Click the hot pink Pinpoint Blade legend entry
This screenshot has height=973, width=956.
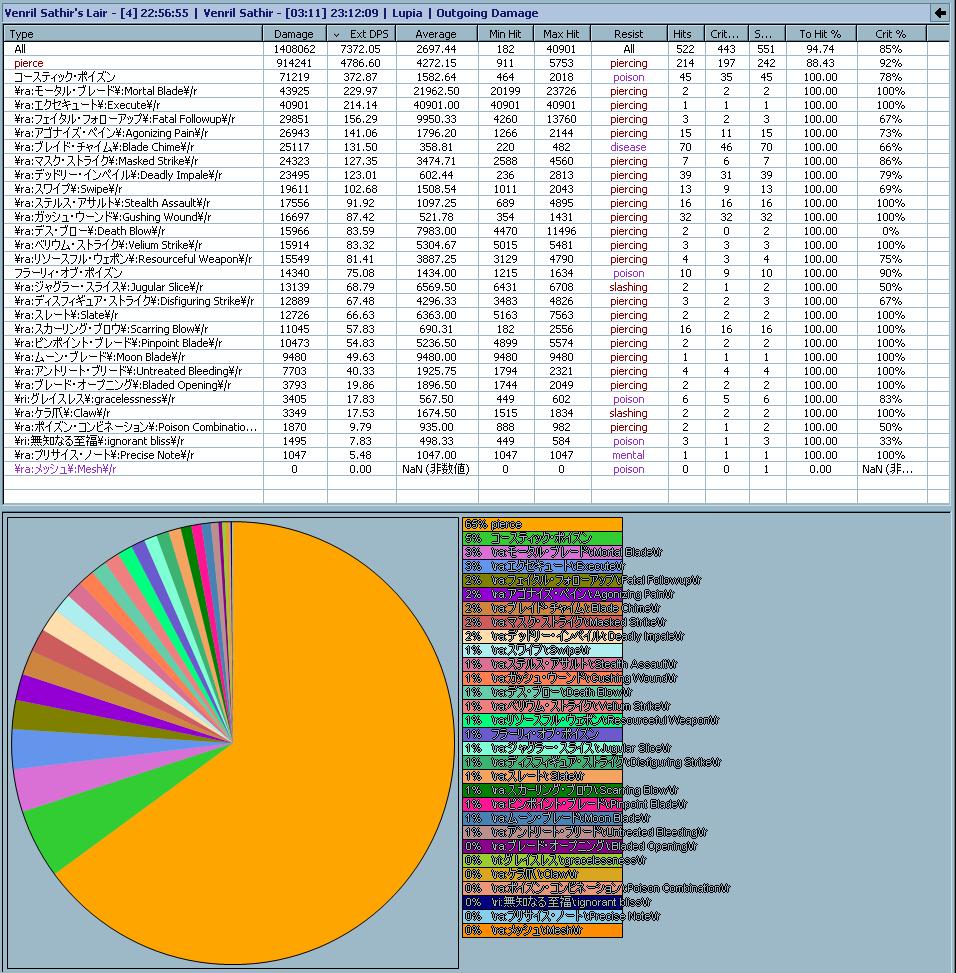pos(542,805)
